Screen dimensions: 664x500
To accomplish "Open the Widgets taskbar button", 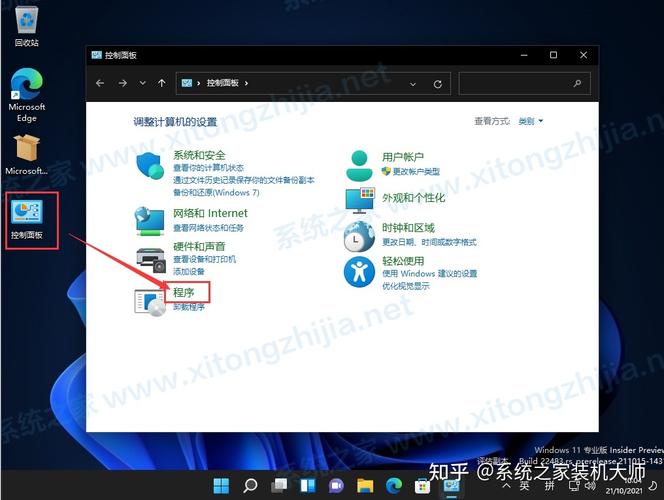I will (307, 485).
